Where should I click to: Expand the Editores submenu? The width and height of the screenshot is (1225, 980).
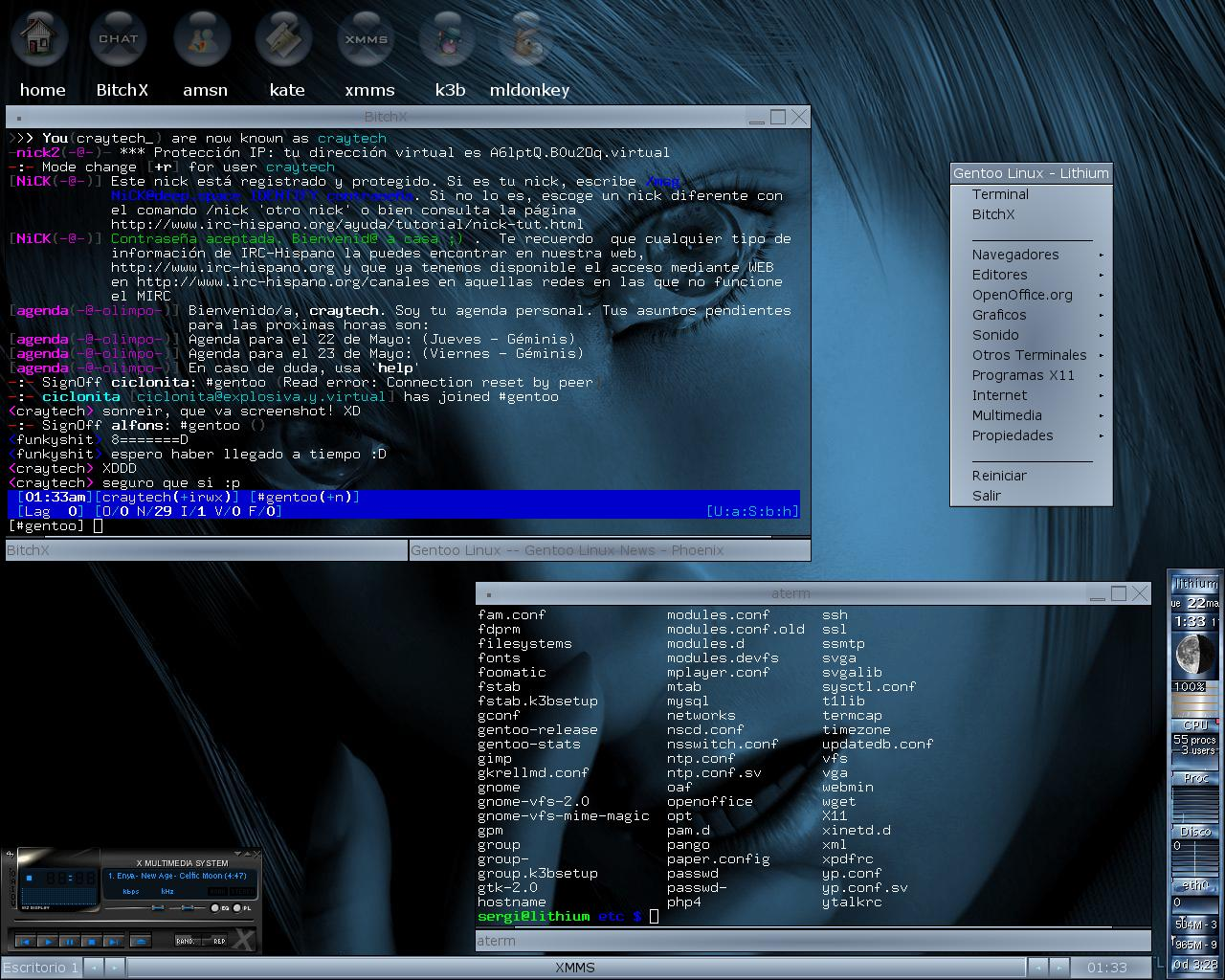pos(1032,275)
